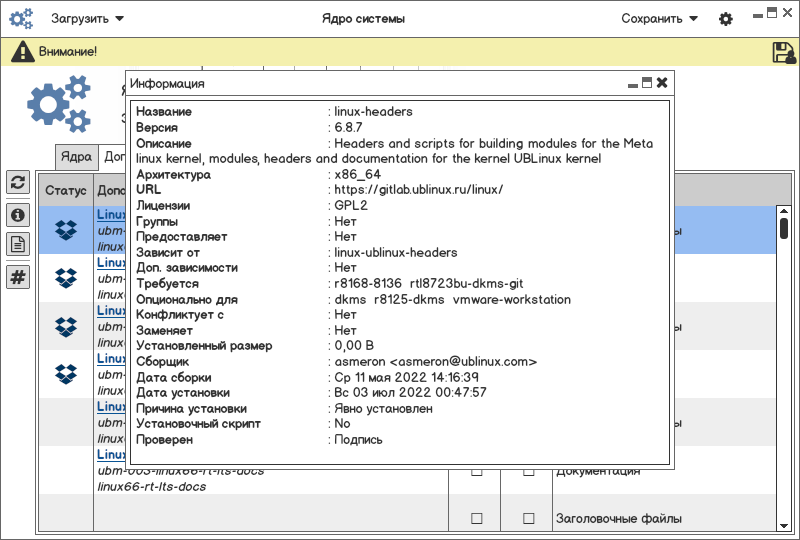Click the package status icon in fourth row
800x540 pixels.
[x=66, y=374]
